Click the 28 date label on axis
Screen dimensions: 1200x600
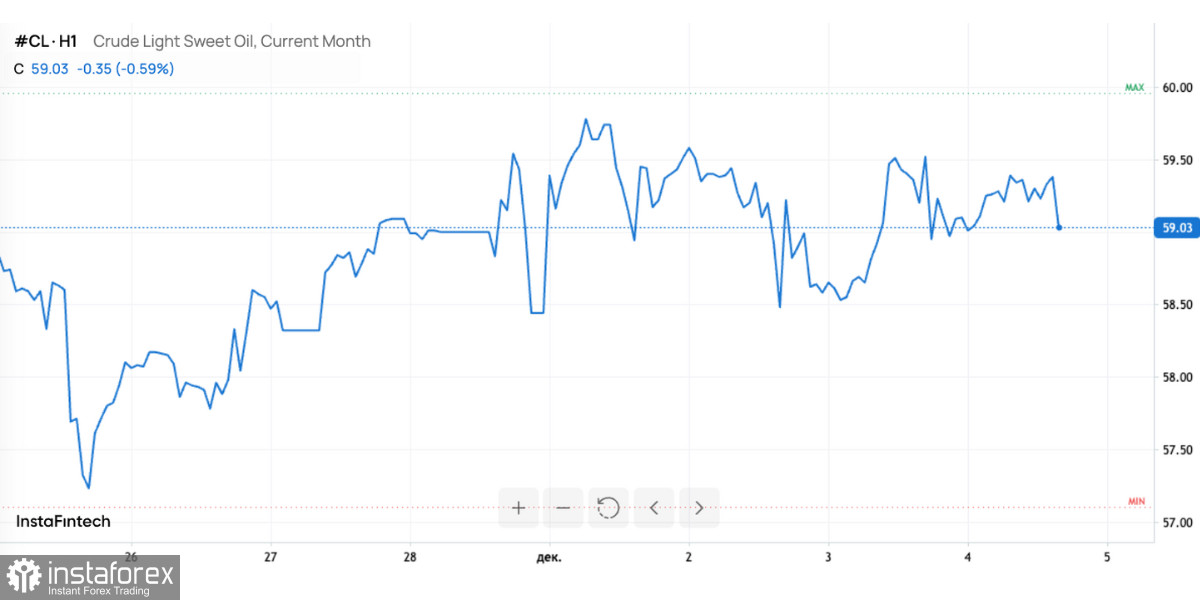(410, 556)
